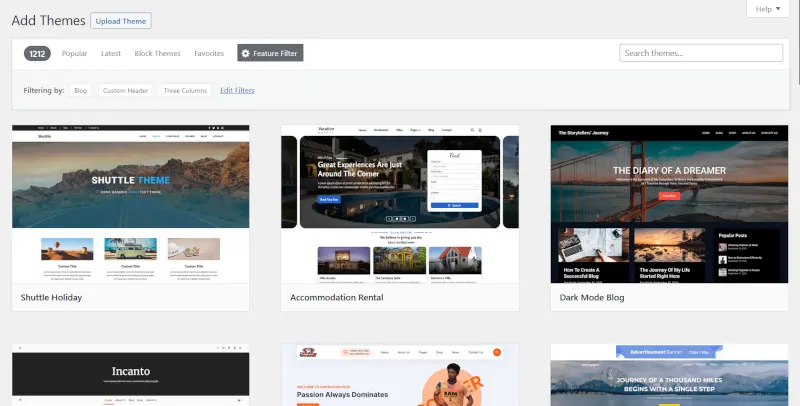The height and width of the screenshot is (406, 800).
Task: Open the Passion Always Dominates sports theme
Action: coord(400,376)
